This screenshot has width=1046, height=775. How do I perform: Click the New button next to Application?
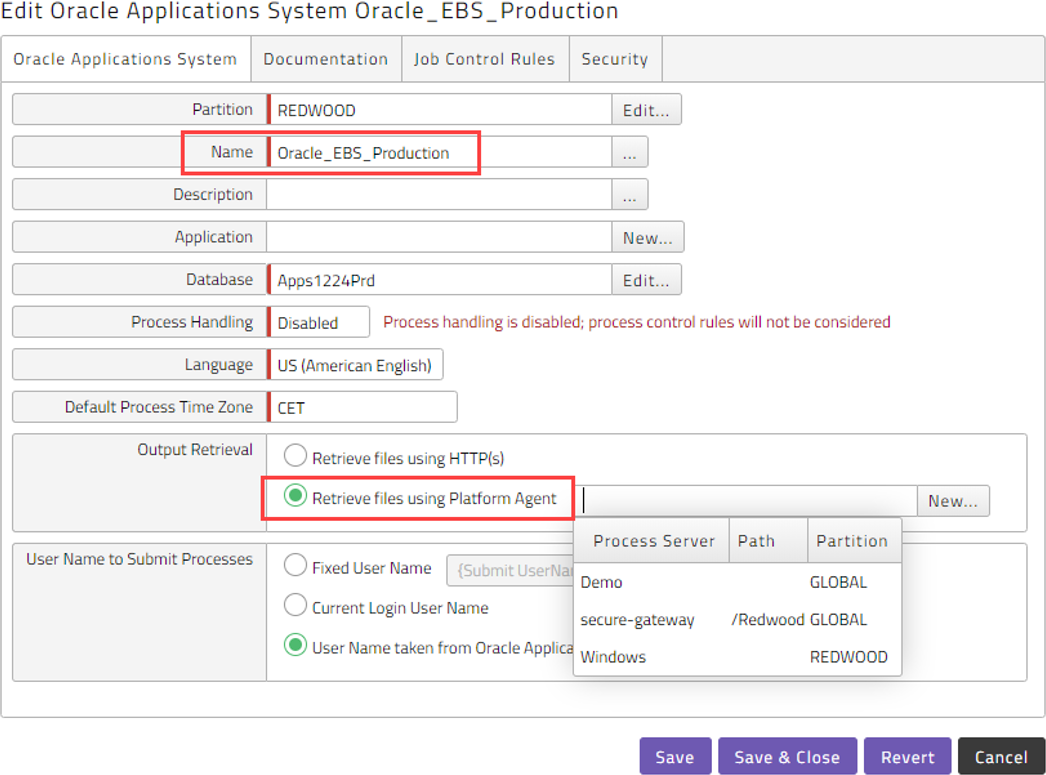(x=647, y=237)
